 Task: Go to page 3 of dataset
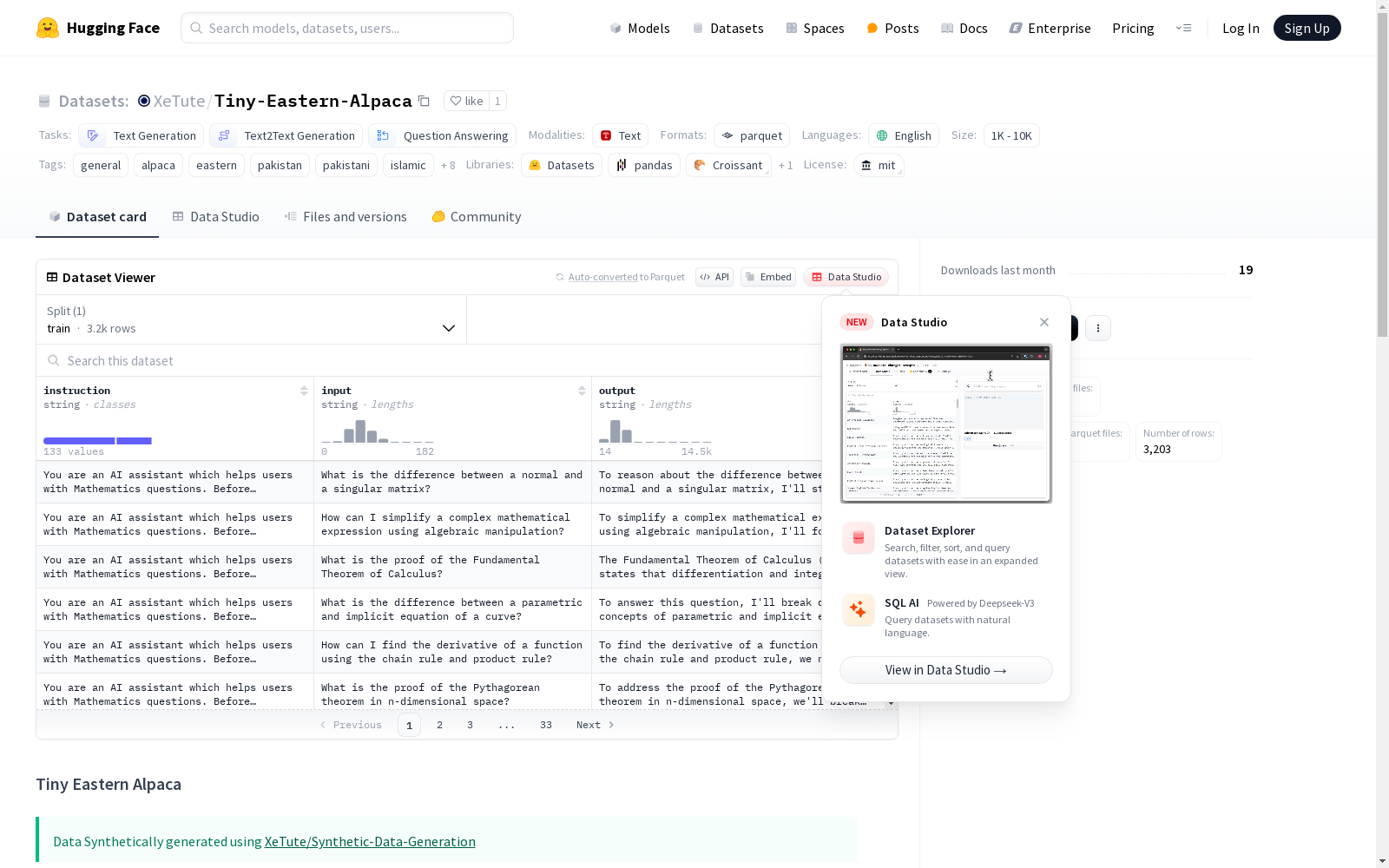470,725
